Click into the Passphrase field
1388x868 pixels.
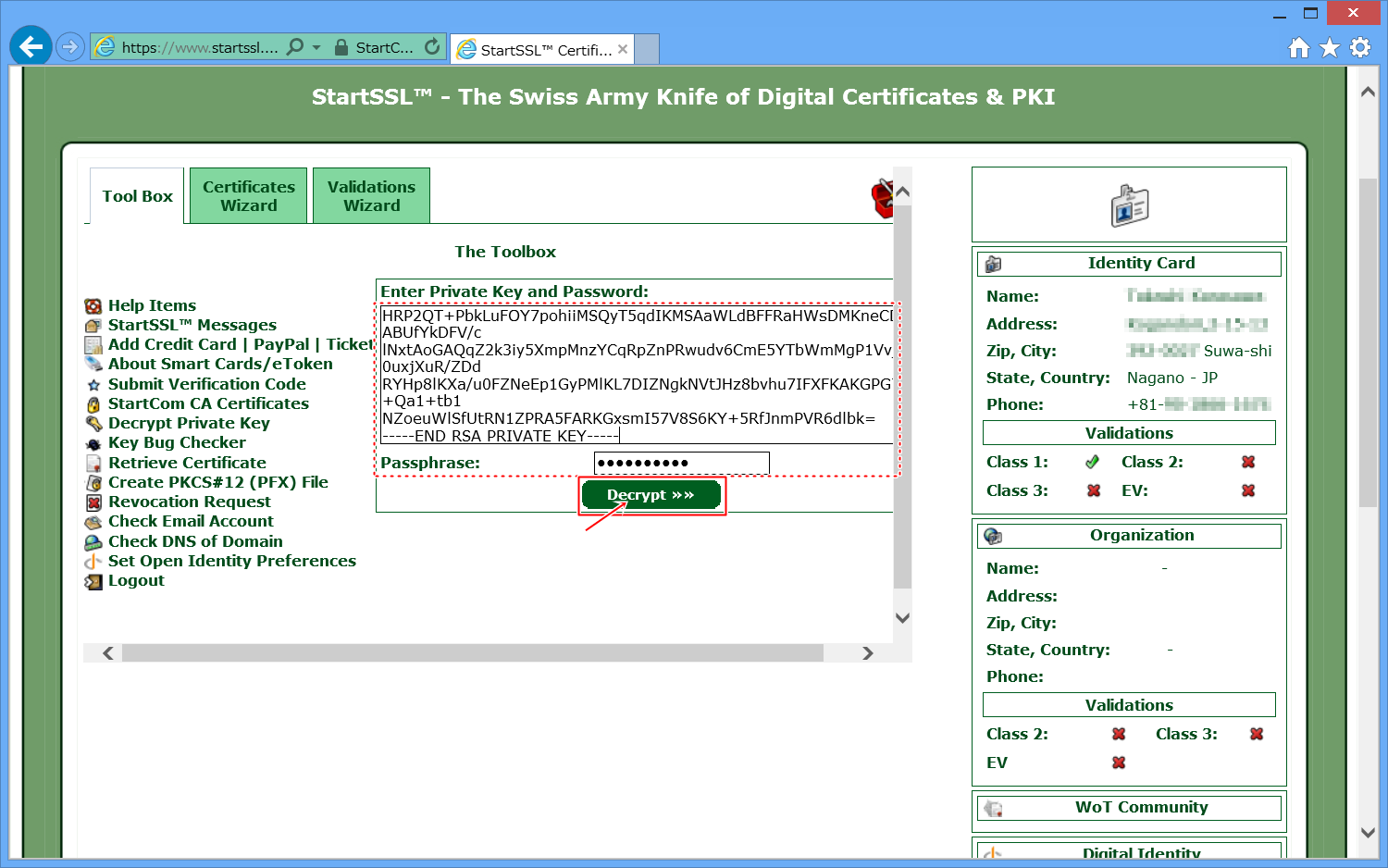pyautogui.click(x=681, y=463)
